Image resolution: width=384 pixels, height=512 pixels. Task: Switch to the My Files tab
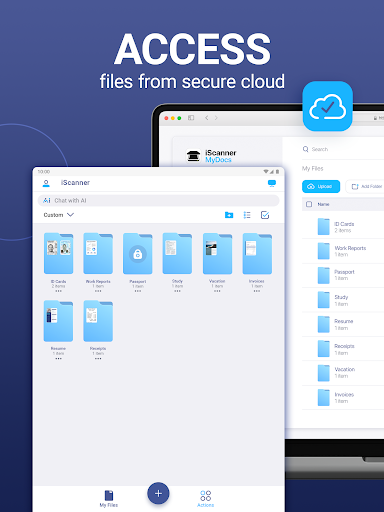click(109, 499)
